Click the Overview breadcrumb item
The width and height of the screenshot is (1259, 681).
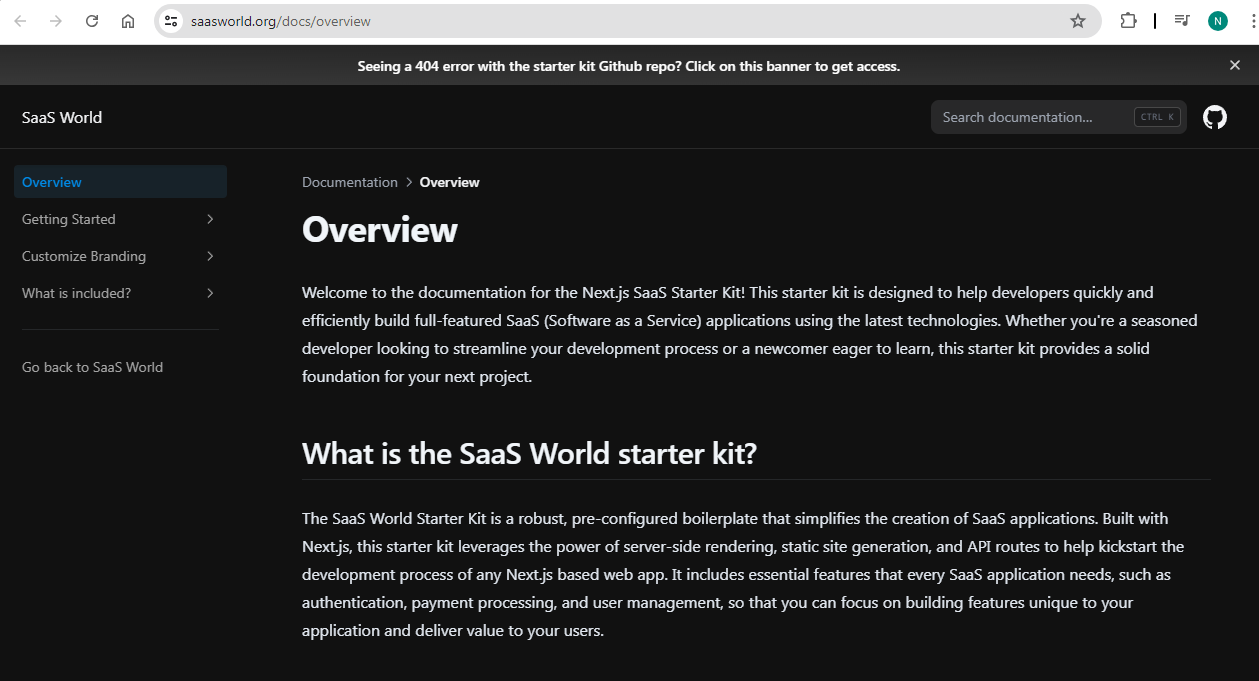point(449,182)
